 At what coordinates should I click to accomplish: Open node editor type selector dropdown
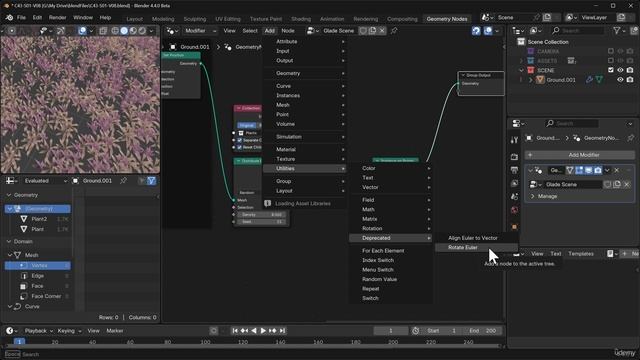point(171,31)
